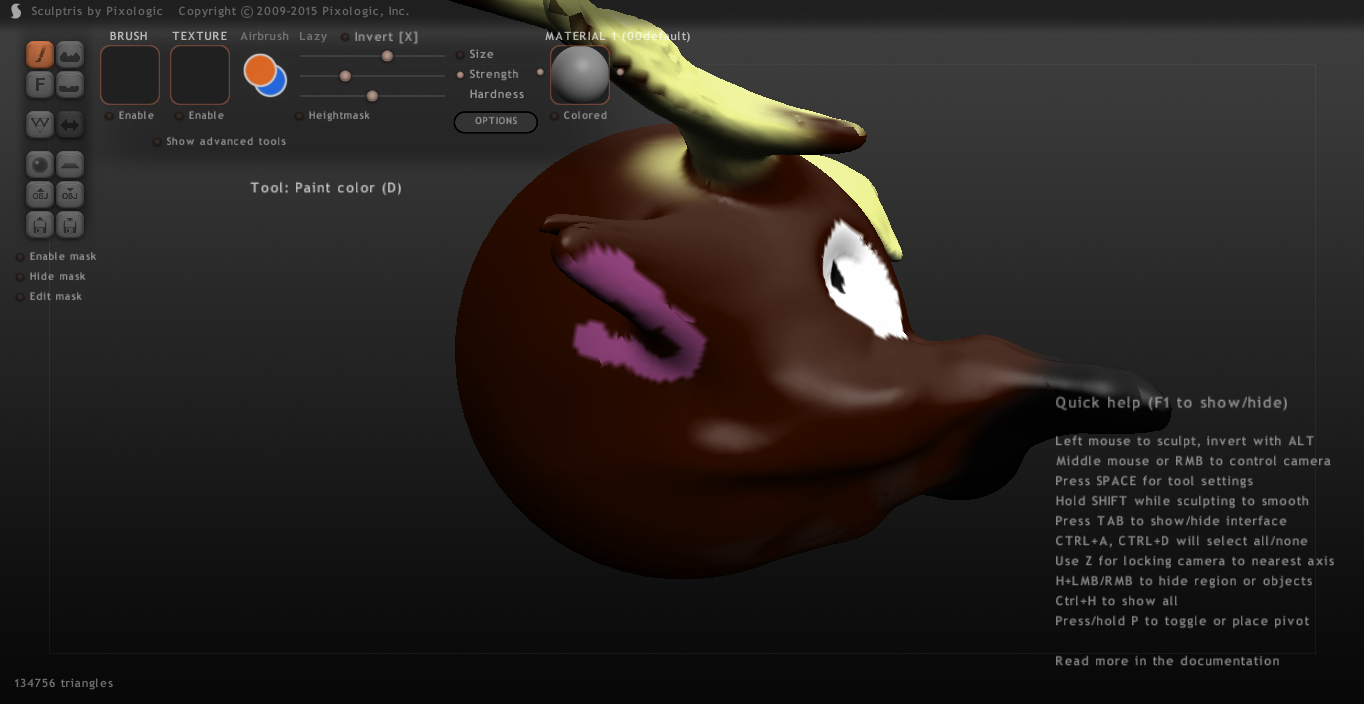Select the Fill color F tool
The image size is (1364, 704).
click(x=40, y=85)
